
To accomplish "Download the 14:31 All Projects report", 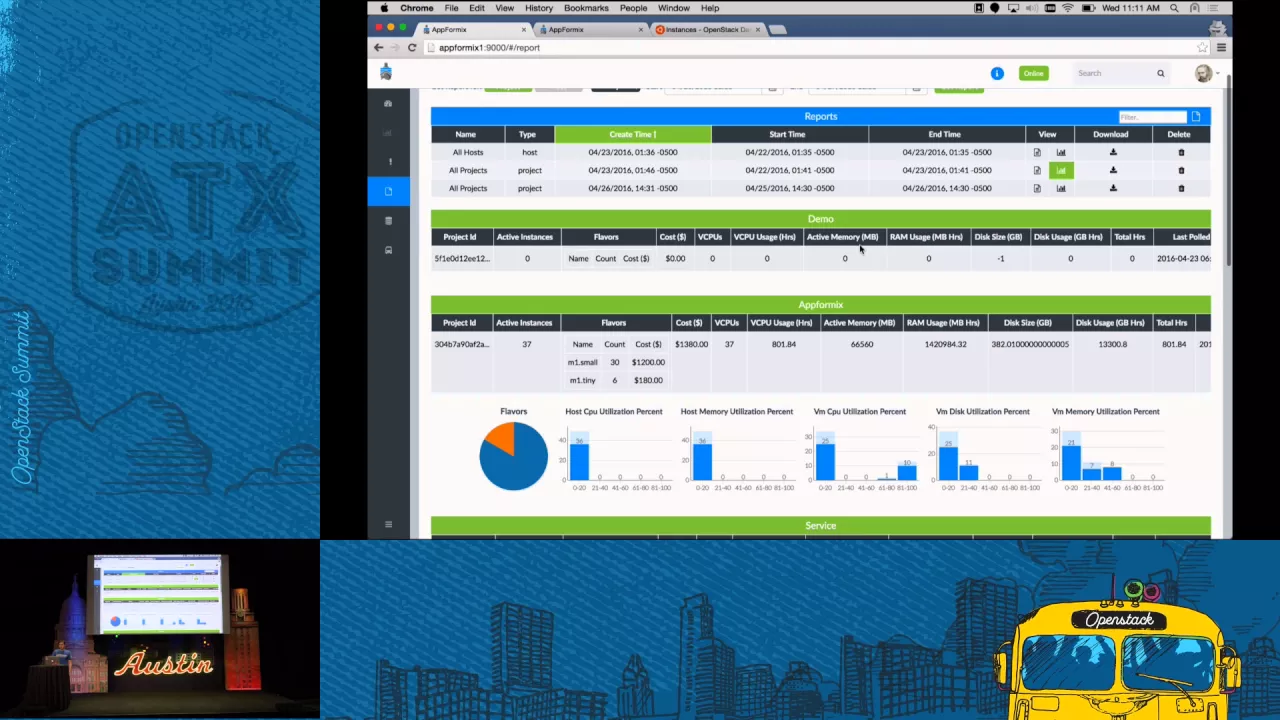I will point(1112,188).
